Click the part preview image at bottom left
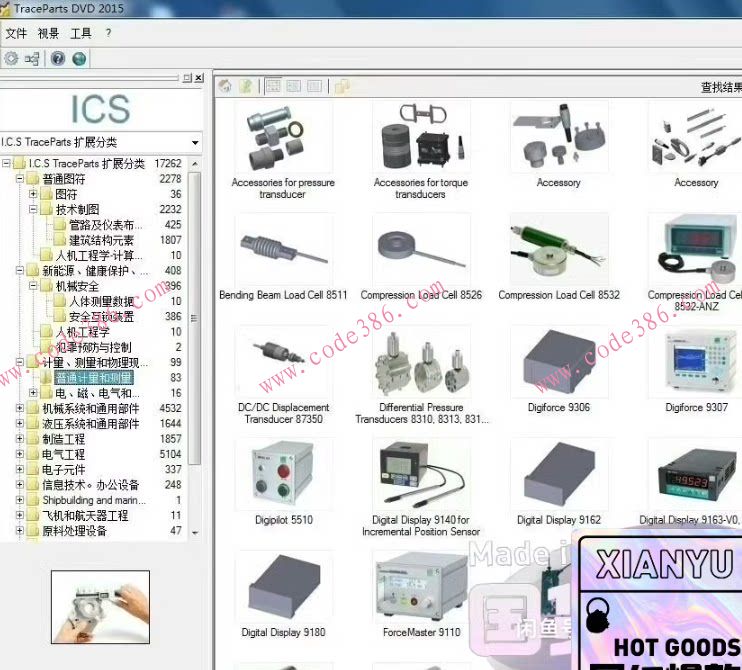This screenshot has width=742, height=670. pos(100,607)
